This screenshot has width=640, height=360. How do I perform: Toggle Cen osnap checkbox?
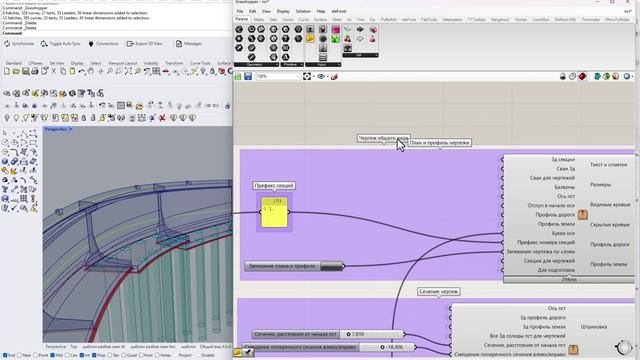click(x=67, y=356)
